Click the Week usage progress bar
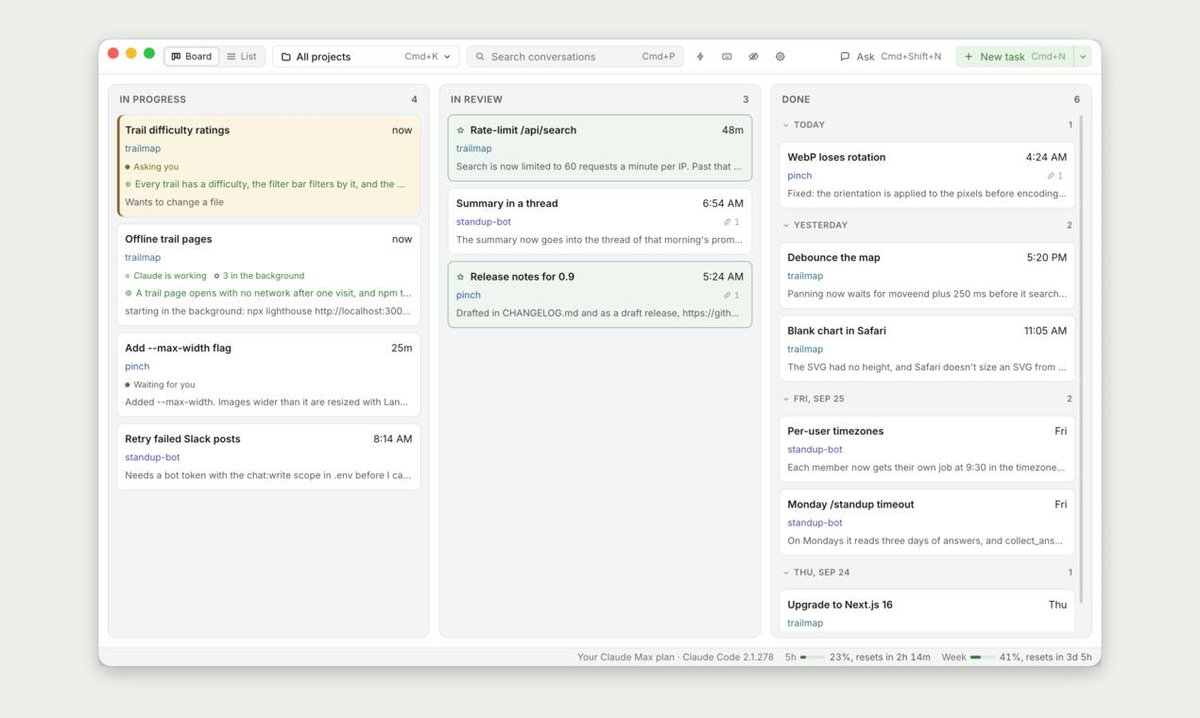 982,657
